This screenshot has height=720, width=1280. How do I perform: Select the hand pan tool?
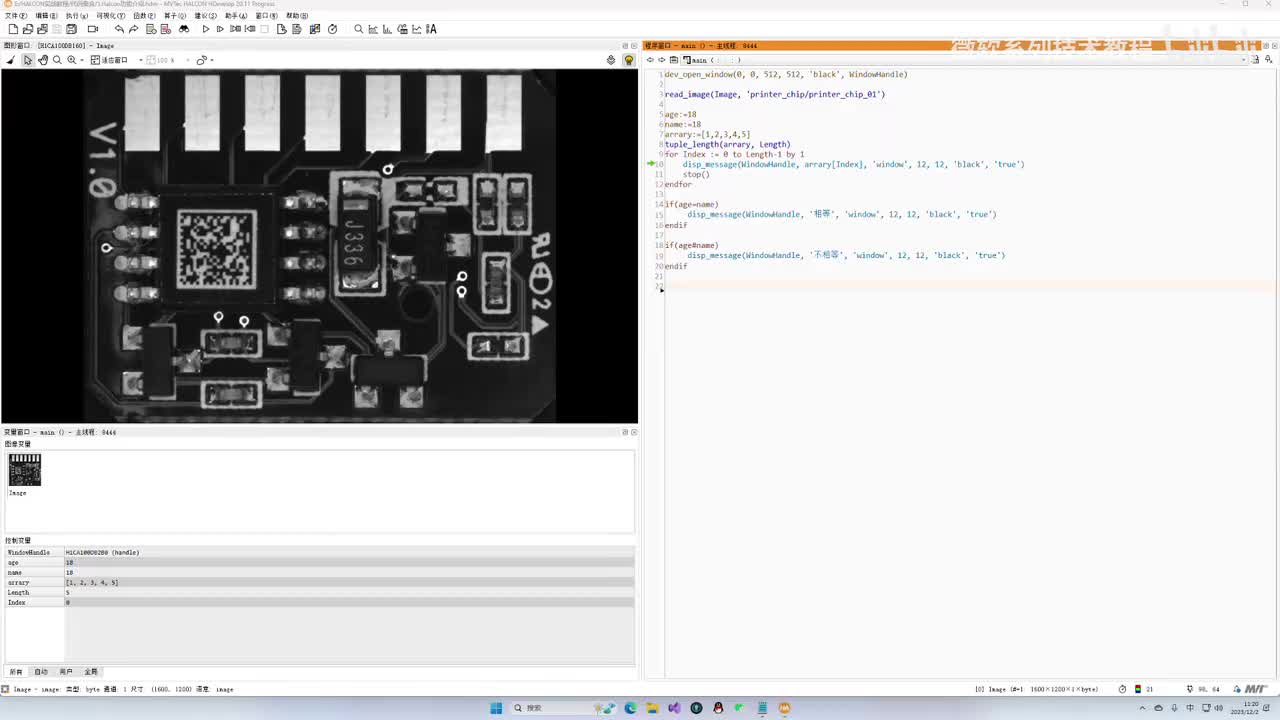click(x=42, y=60)
